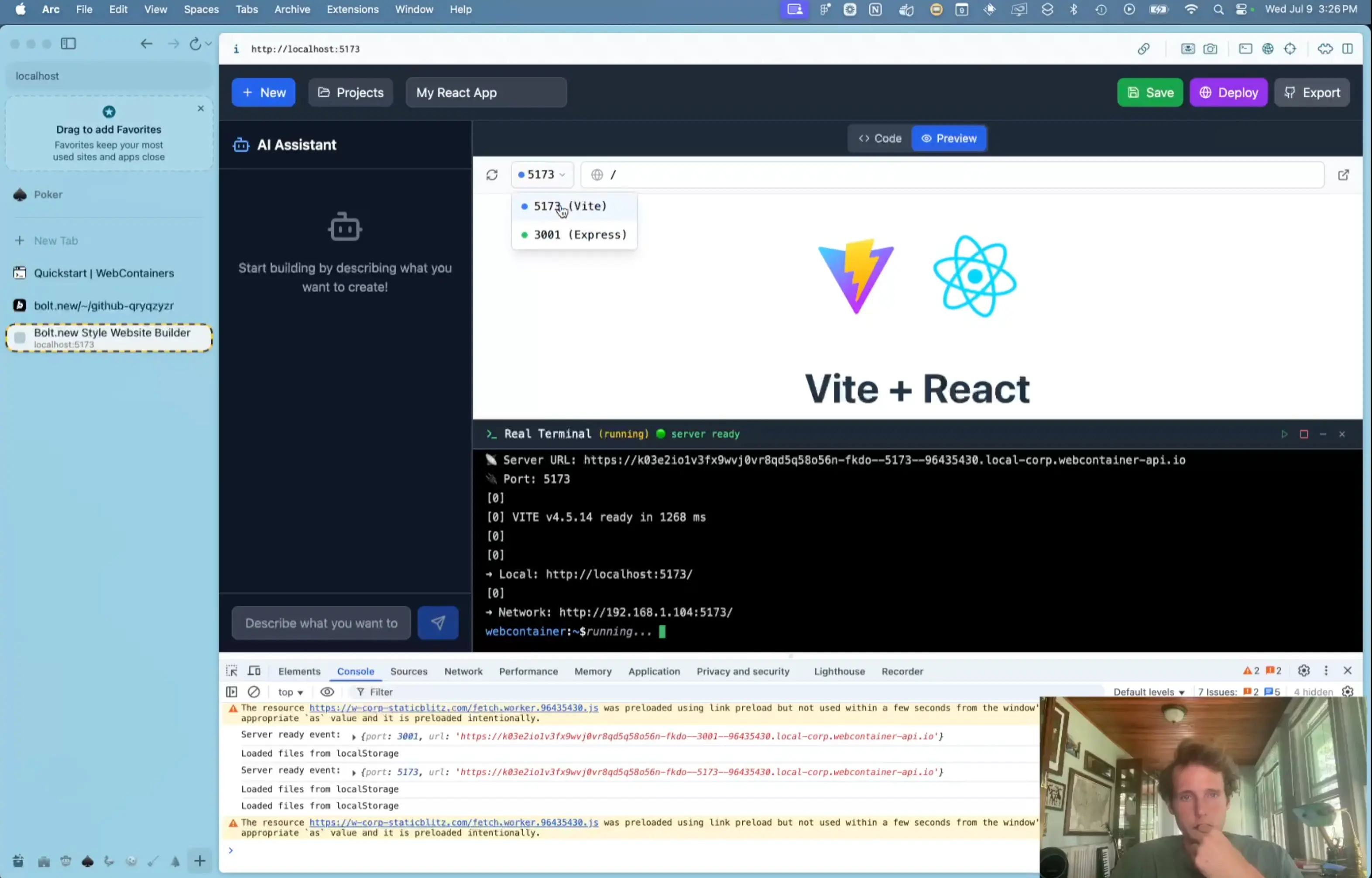This screenshot has height=878, width=1372.
Task: Open the Memory devtools tab
Action: tap(593, 672)
